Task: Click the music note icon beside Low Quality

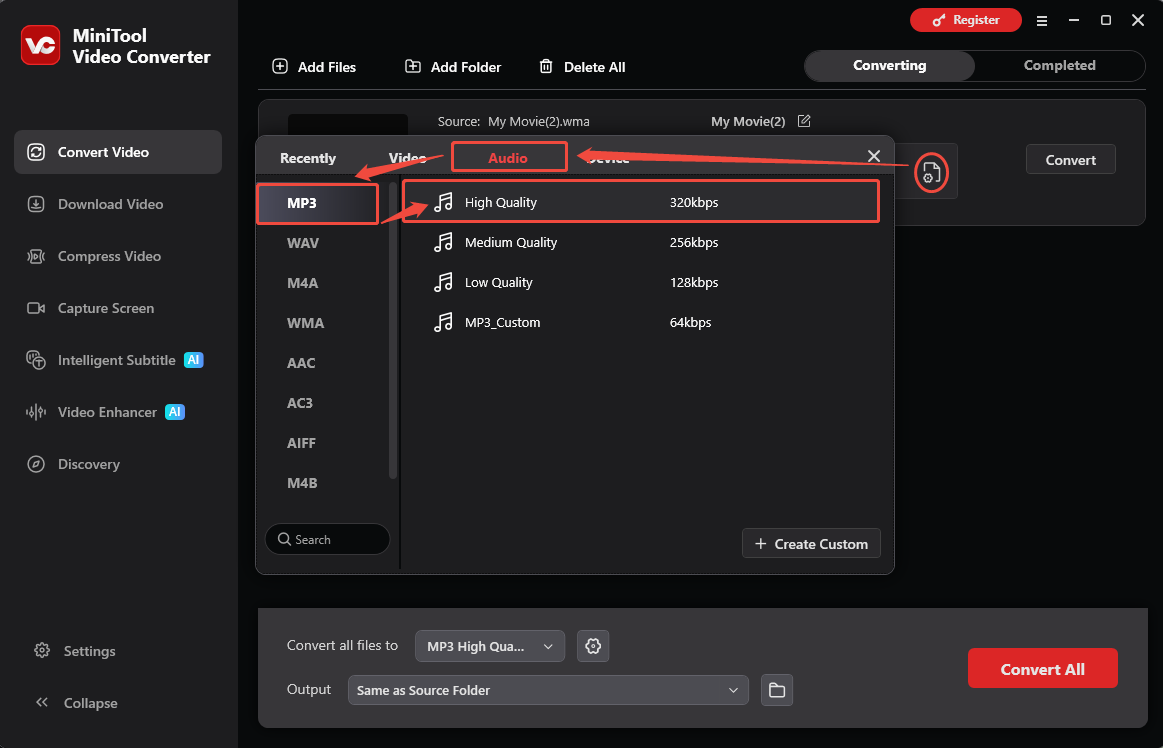Action: tap(443, 282)
